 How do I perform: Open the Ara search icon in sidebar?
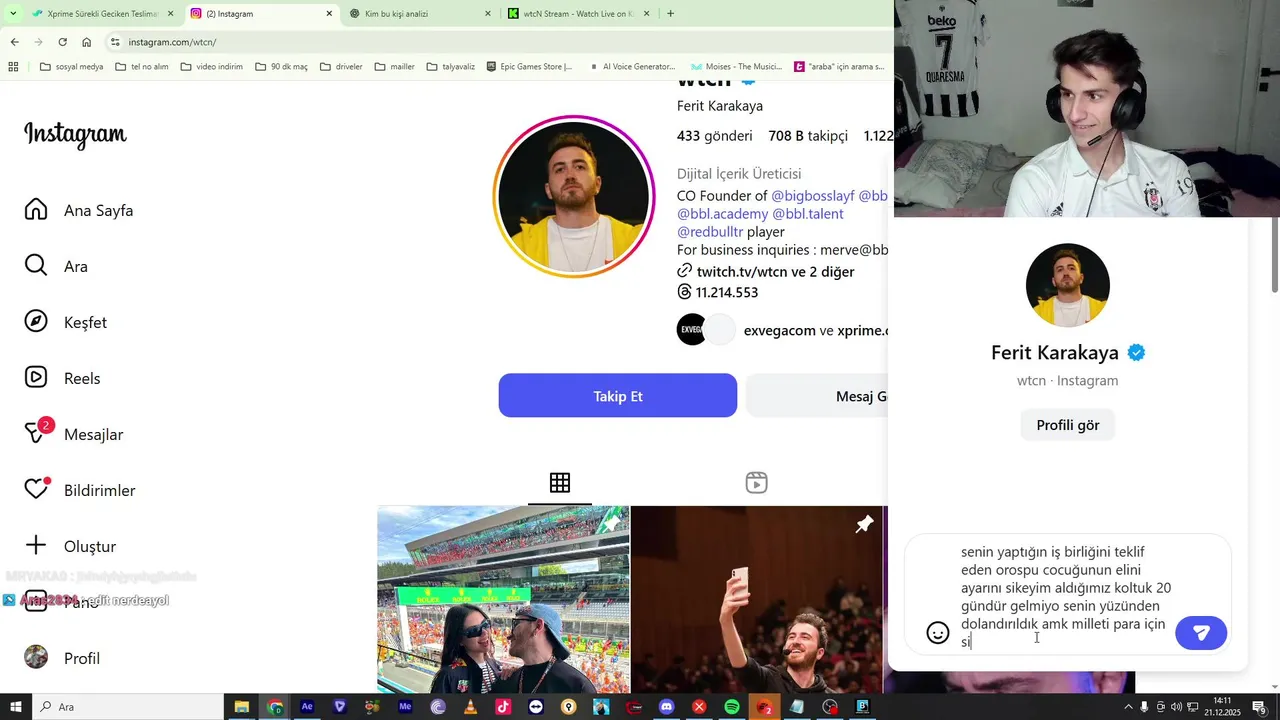(36, 266)
